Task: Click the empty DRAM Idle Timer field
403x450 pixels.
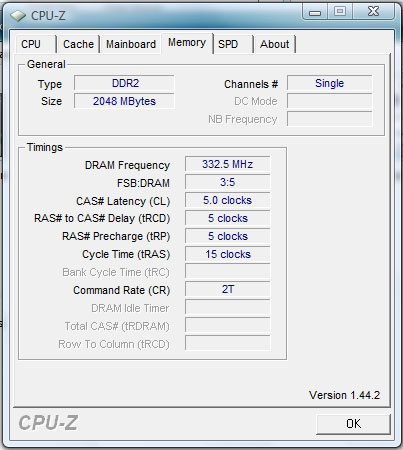Action: point(228,307)
